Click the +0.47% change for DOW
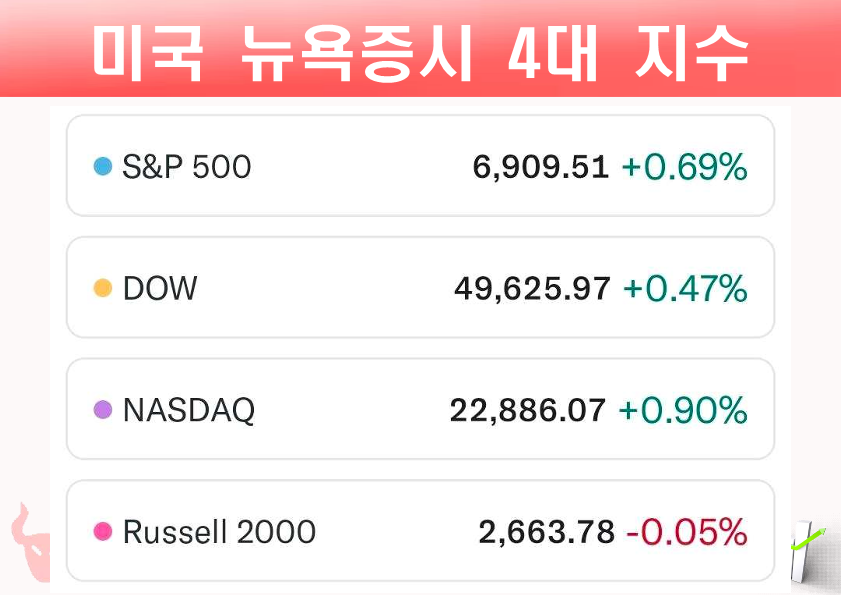The image size is (841, 595). point(685,289)
